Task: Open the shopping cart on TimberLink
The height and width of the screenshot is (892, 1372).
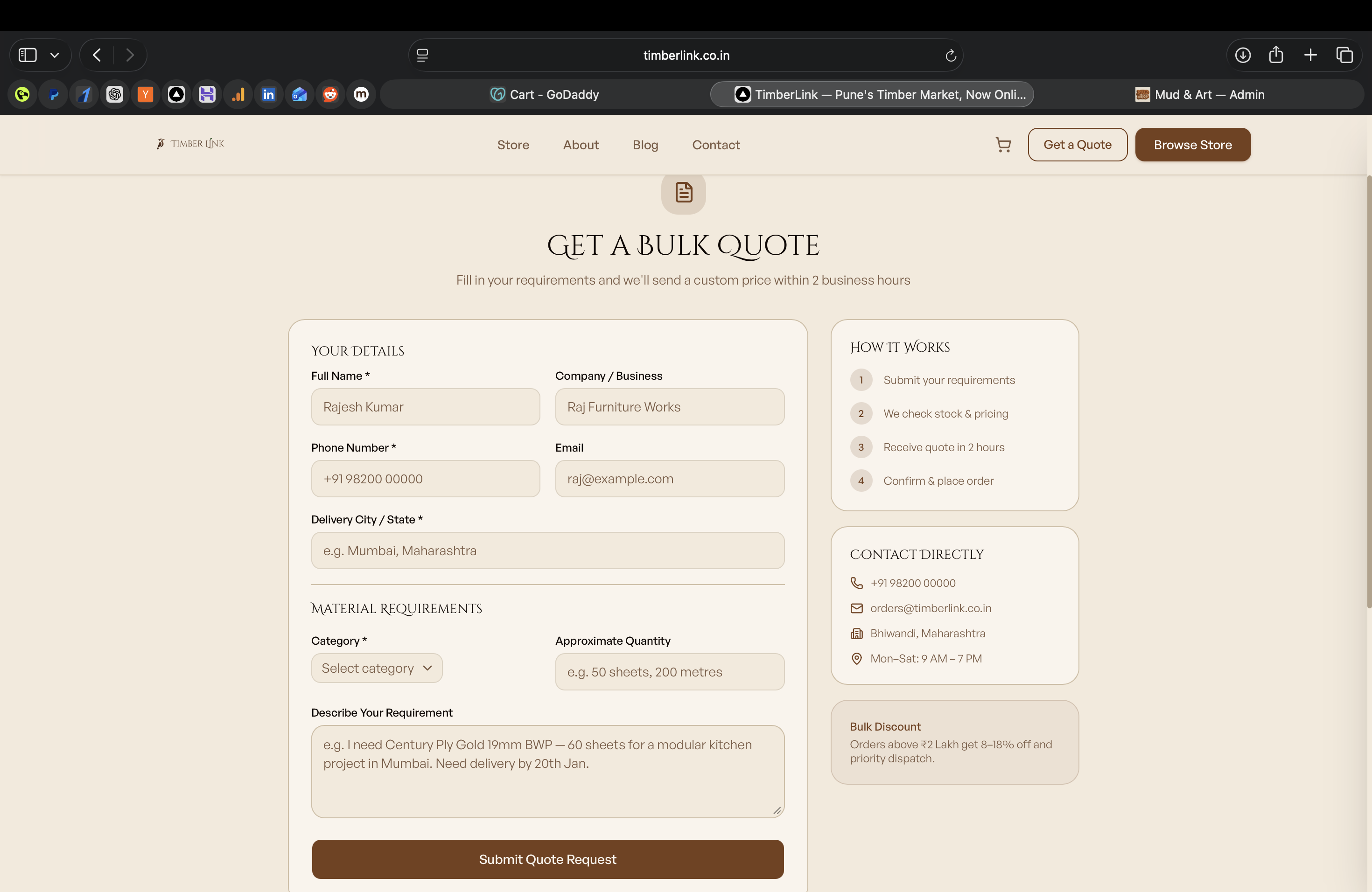Action: pos(1003,145)
